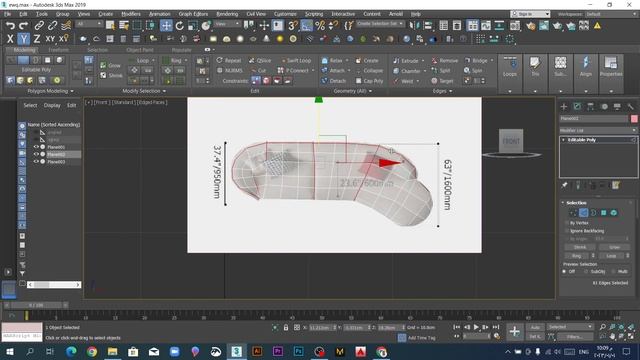Open the Utilities wrench panel tab
Image resolution: width=640 pixels, height=360 pixels.
pyautogui.click(x=631, y=107)
